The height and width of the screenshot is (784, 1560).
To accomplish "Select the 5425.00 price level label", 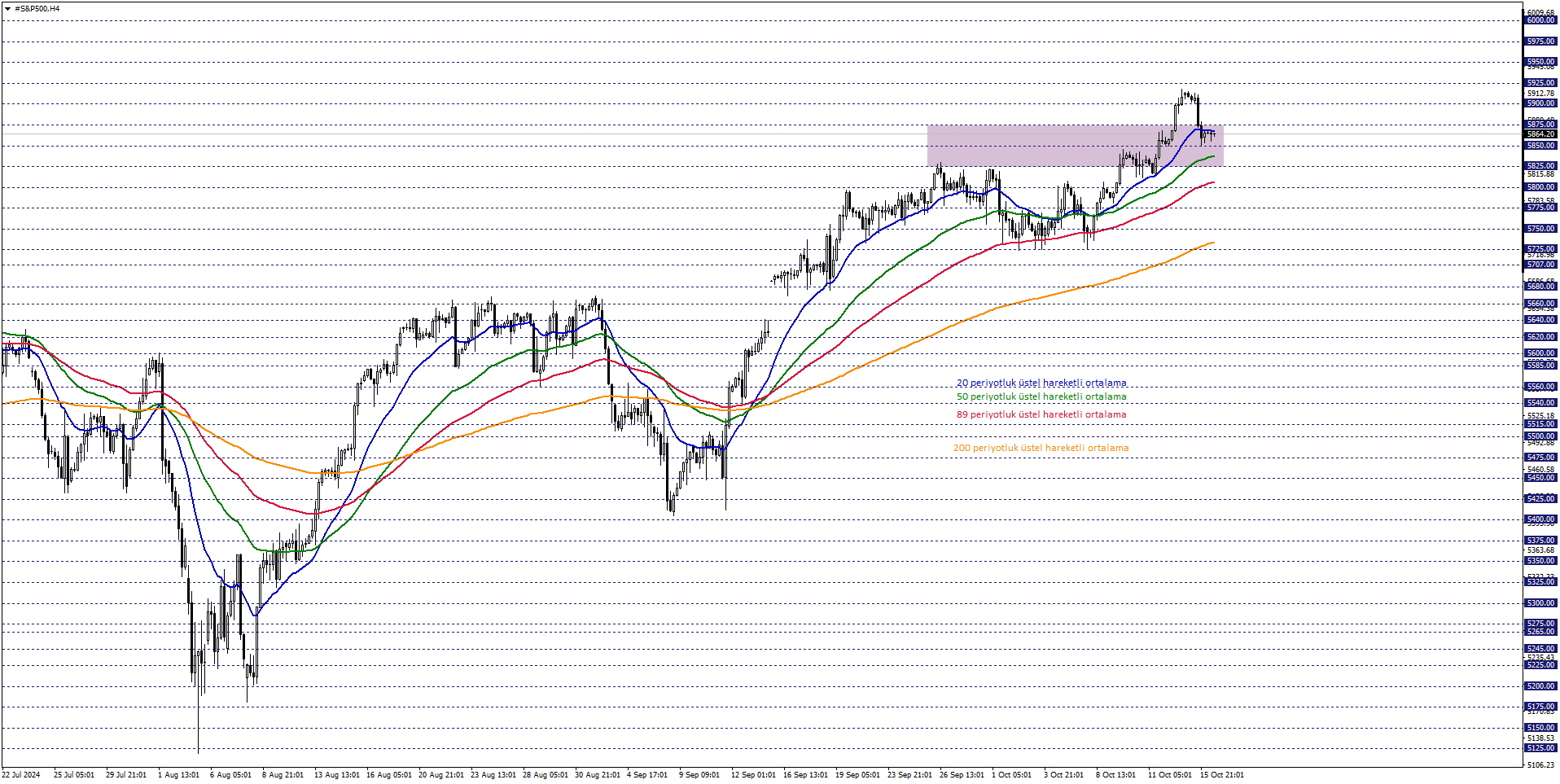I will tap(1540, 499).
